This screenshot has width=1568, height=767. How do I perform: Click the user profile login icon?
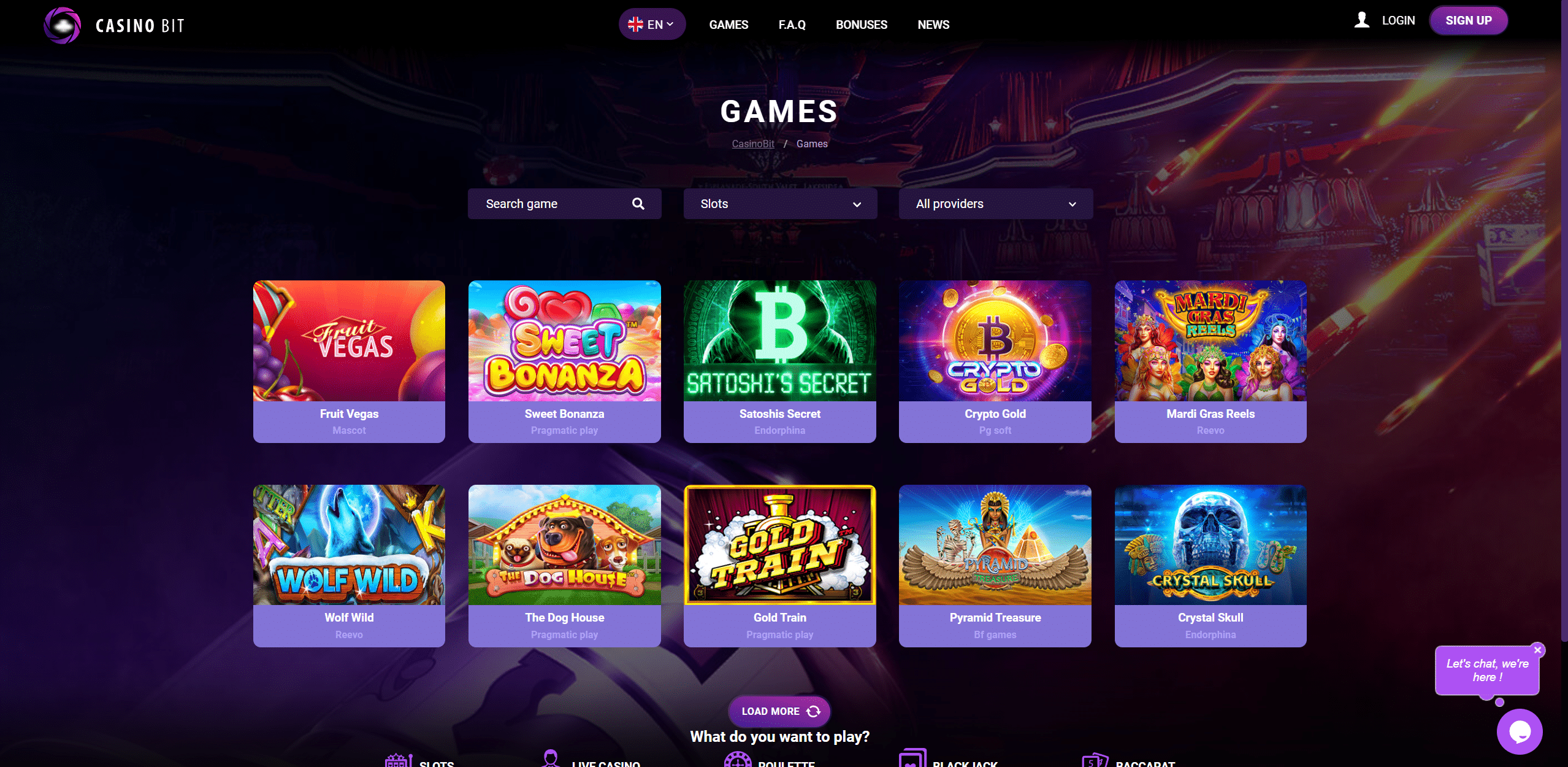click(1361, 20)
